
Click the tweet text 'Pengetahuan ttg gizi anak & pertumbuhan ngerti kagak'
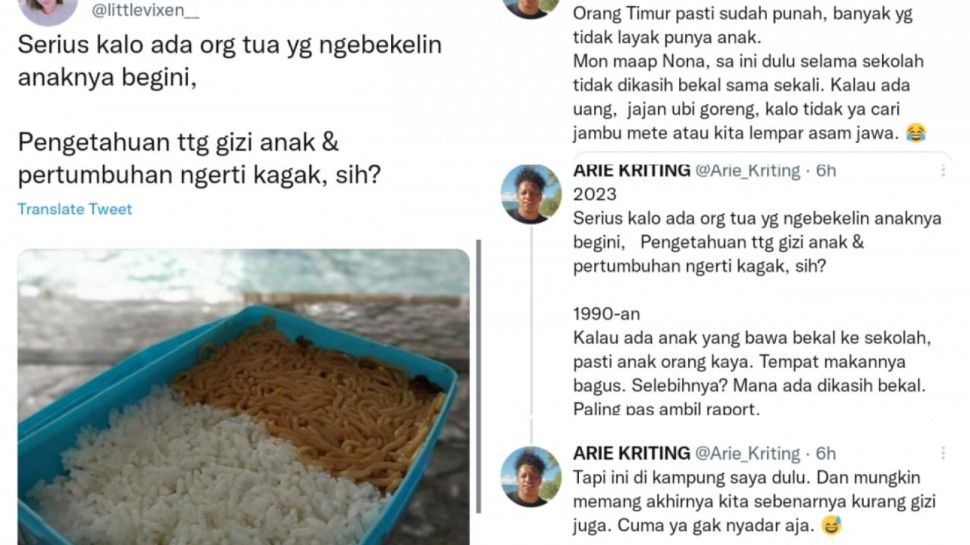point(199,158)
